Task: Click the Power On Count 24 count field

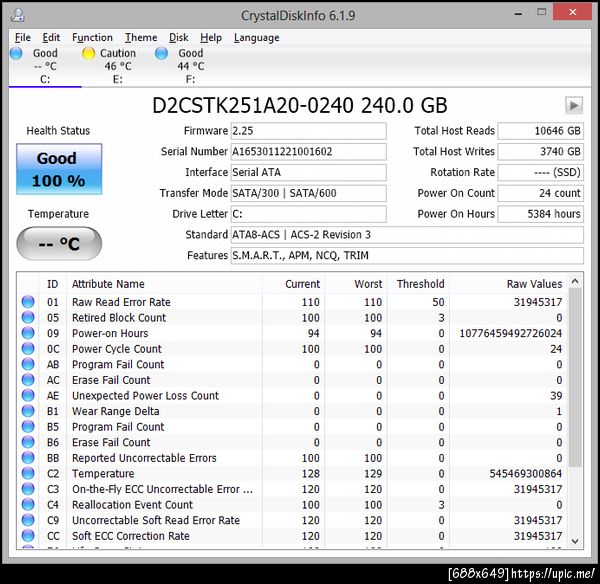Action: point(541,193)
